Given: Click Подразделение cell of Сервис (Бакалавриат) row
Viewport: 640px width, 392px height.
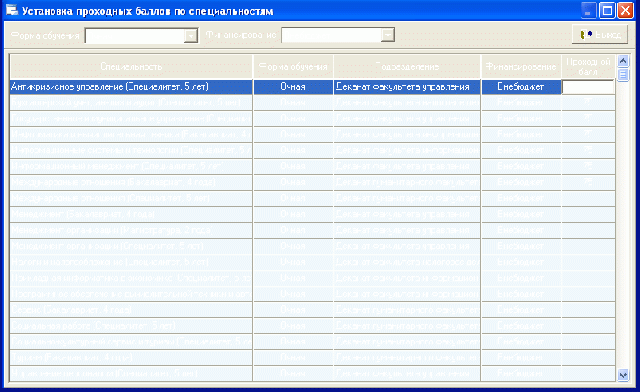Looking at the screenshot, I should pyautogui.click(x=407, y=310).
